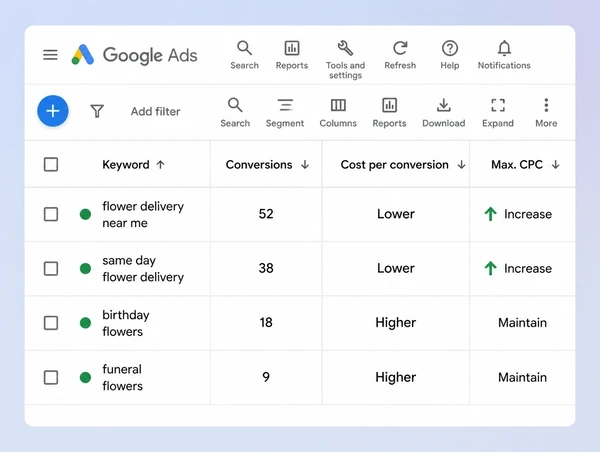Open Reports in the table toolbar

point(390,113)
